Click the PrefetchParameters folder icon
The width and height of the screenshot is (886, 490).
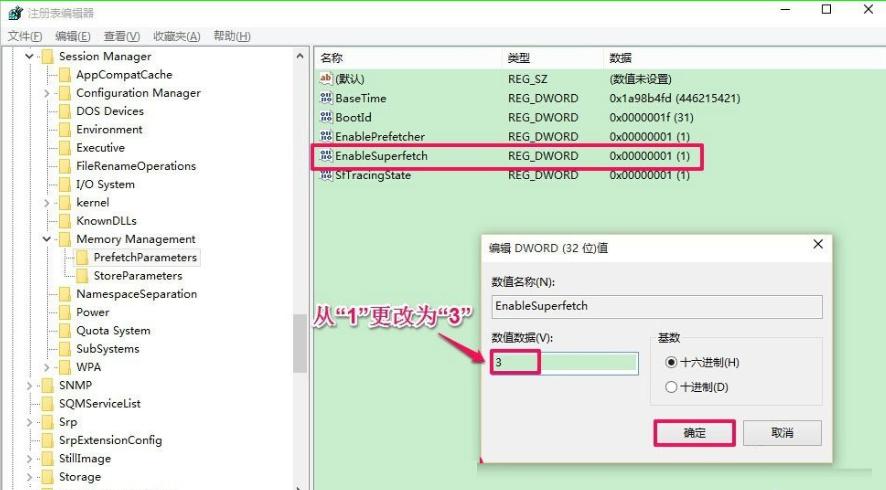(82, 258)
